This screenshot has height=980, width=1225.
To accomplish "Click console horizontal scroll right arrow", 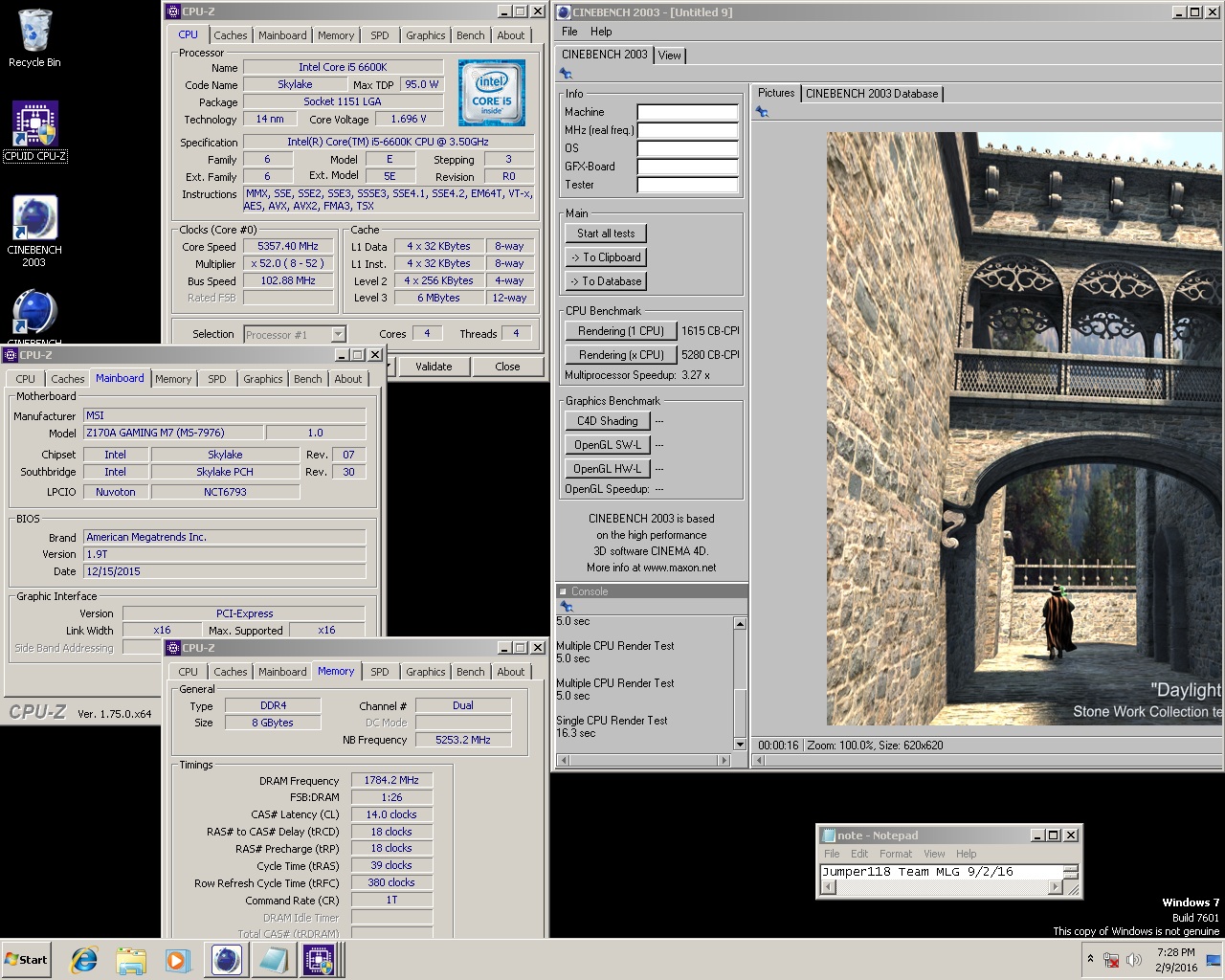I will 724,761.
